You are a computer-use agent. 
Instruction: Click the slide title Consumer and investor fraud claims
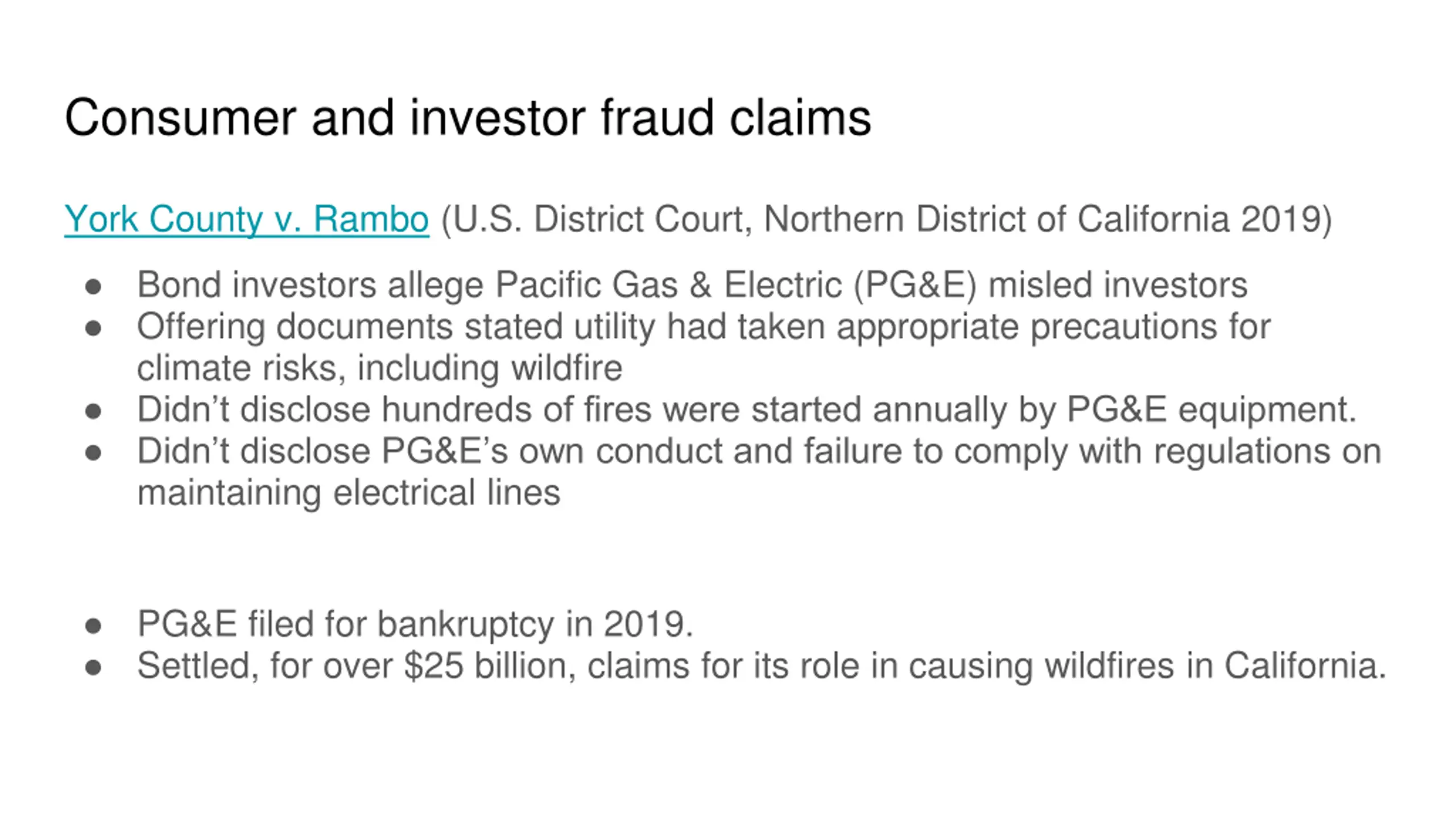pyautogui.click(x=468, y=118)
